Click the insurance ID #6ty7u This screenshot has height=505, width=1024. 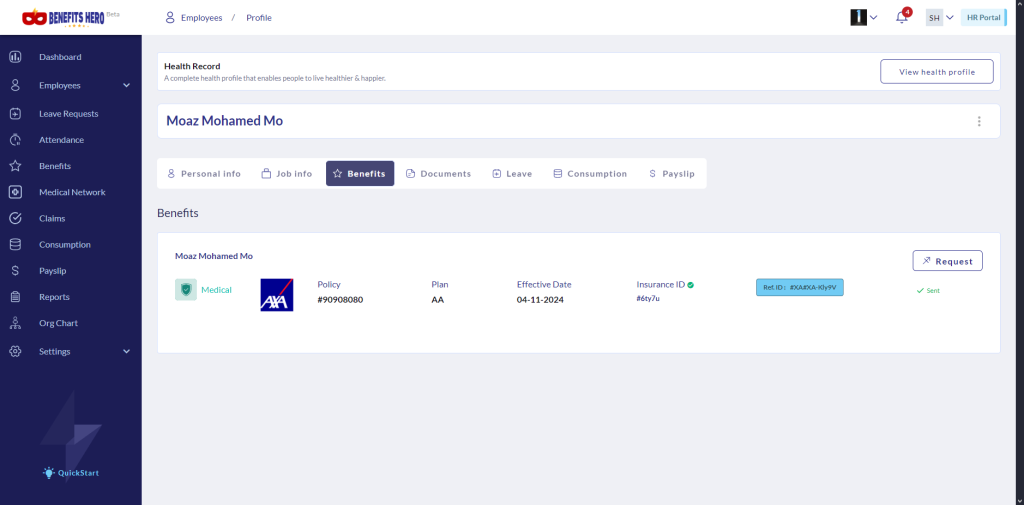point(648,298)
